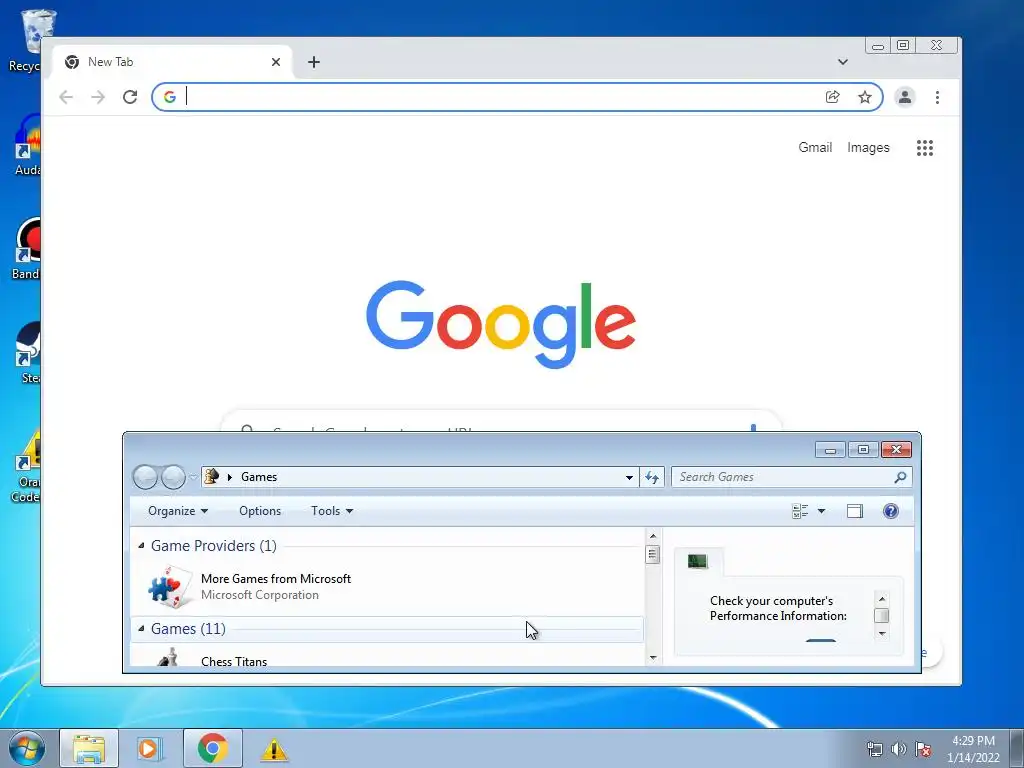The width and height of the screenshot is (1024, 768).
Task: Open Windows Start menu
Action: tap(27, 748)
